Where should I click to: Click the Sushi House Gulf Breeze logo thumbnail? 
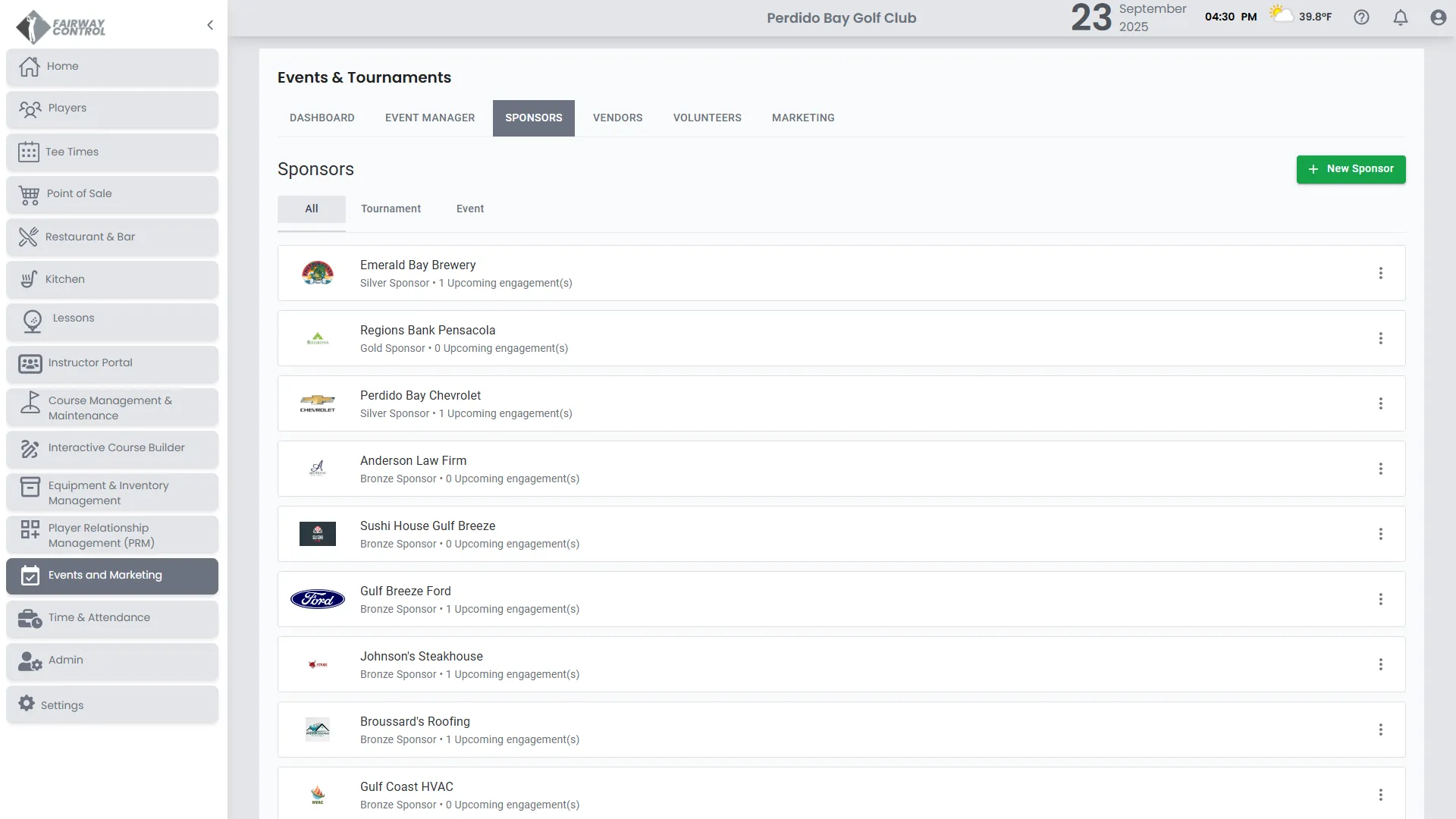(318, 534)
